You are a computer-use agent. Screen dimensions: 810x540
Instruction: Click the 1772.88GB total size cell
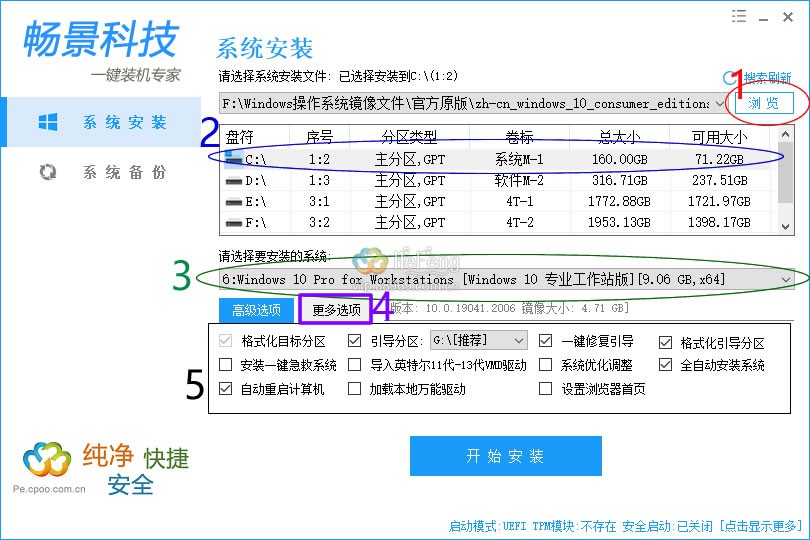(x=619, y=202)
